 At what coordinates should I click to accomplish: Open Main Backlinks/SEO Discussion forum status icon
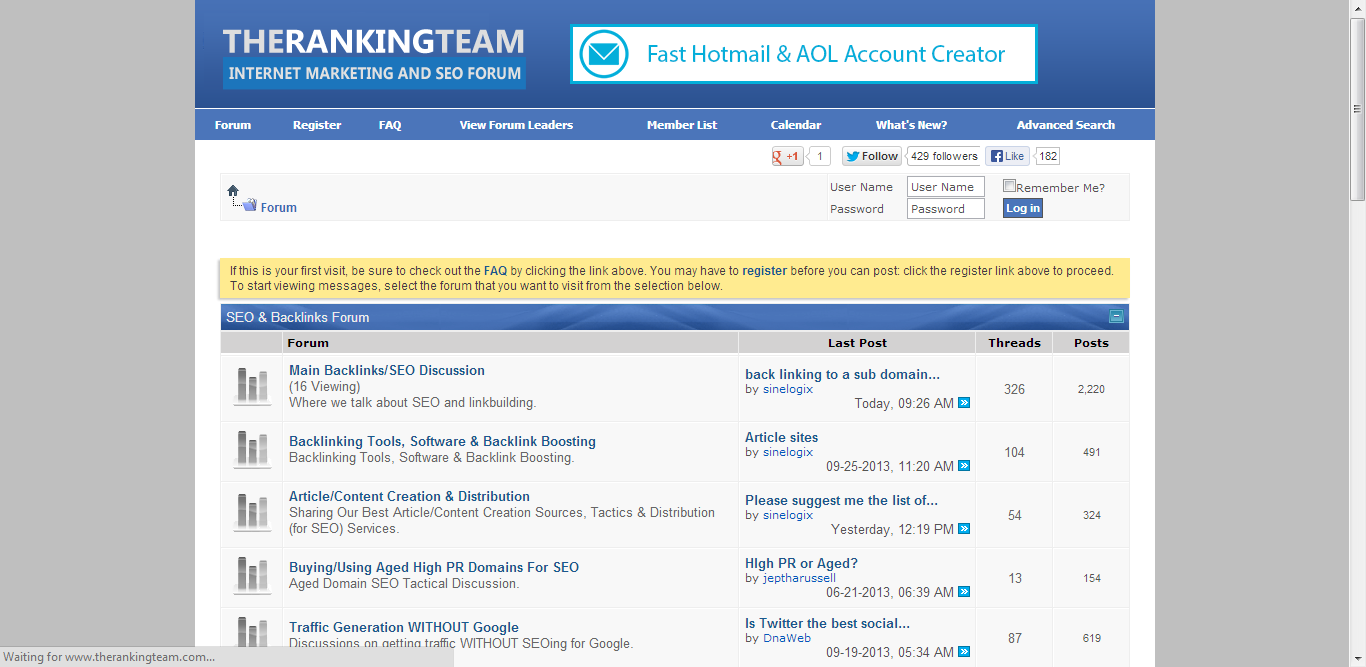pyautogui.click(x=252, y=386)
